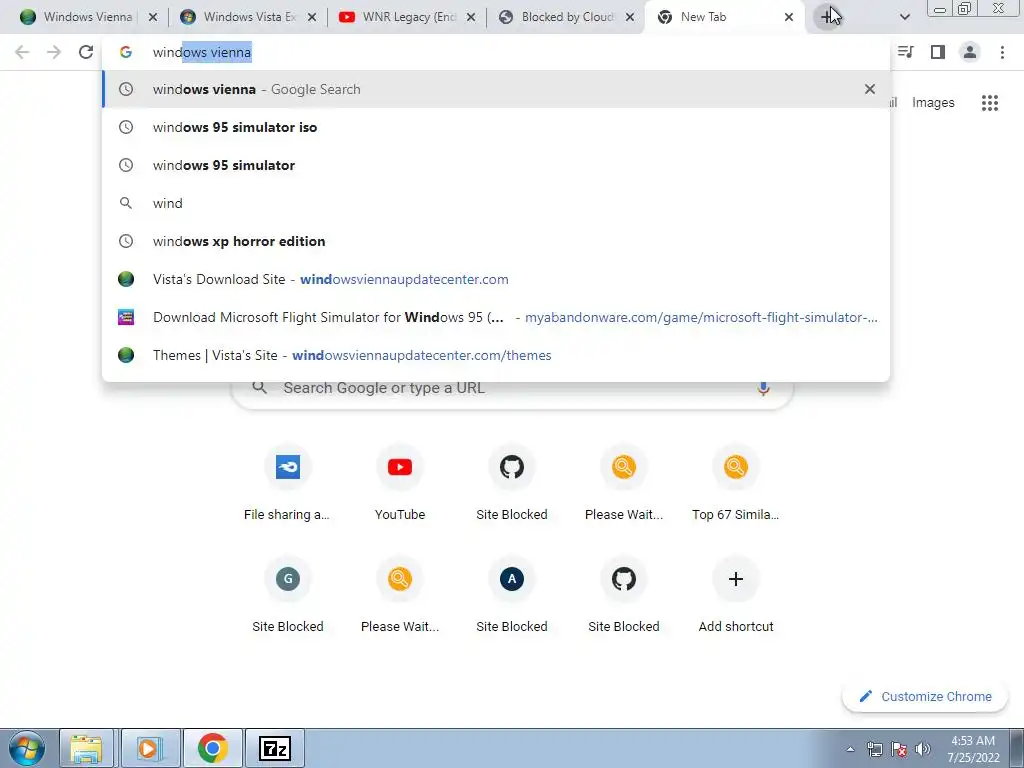The image size is (1024, 768).
Task: Open the Site Blocked shortcut with A icon
Action: 512,595
